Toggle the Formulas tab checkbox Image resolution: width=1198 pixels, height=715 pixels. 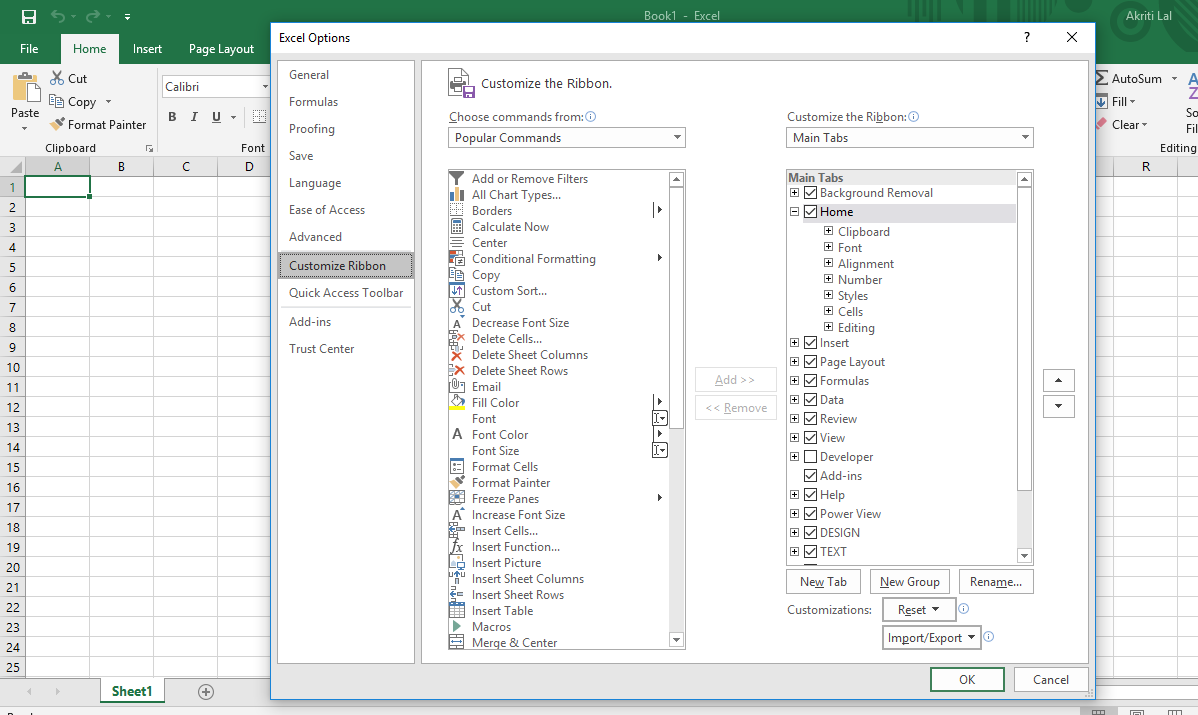pyautogui.click(x=811, y=381)
